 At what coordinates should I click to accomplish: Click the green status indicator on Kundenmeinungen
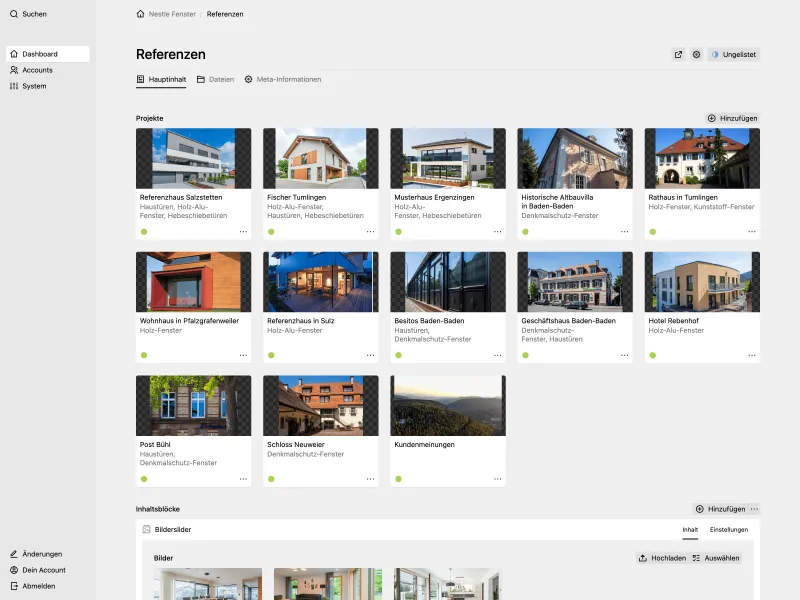pos(398,478)
